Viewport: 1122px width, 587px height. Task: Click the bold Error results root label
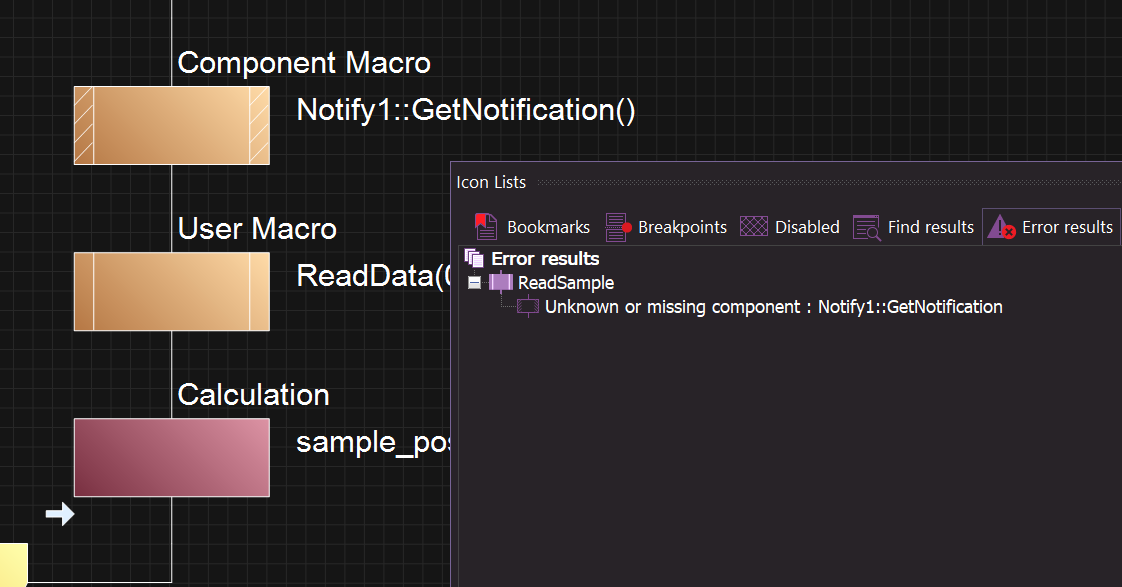(545, 259)
